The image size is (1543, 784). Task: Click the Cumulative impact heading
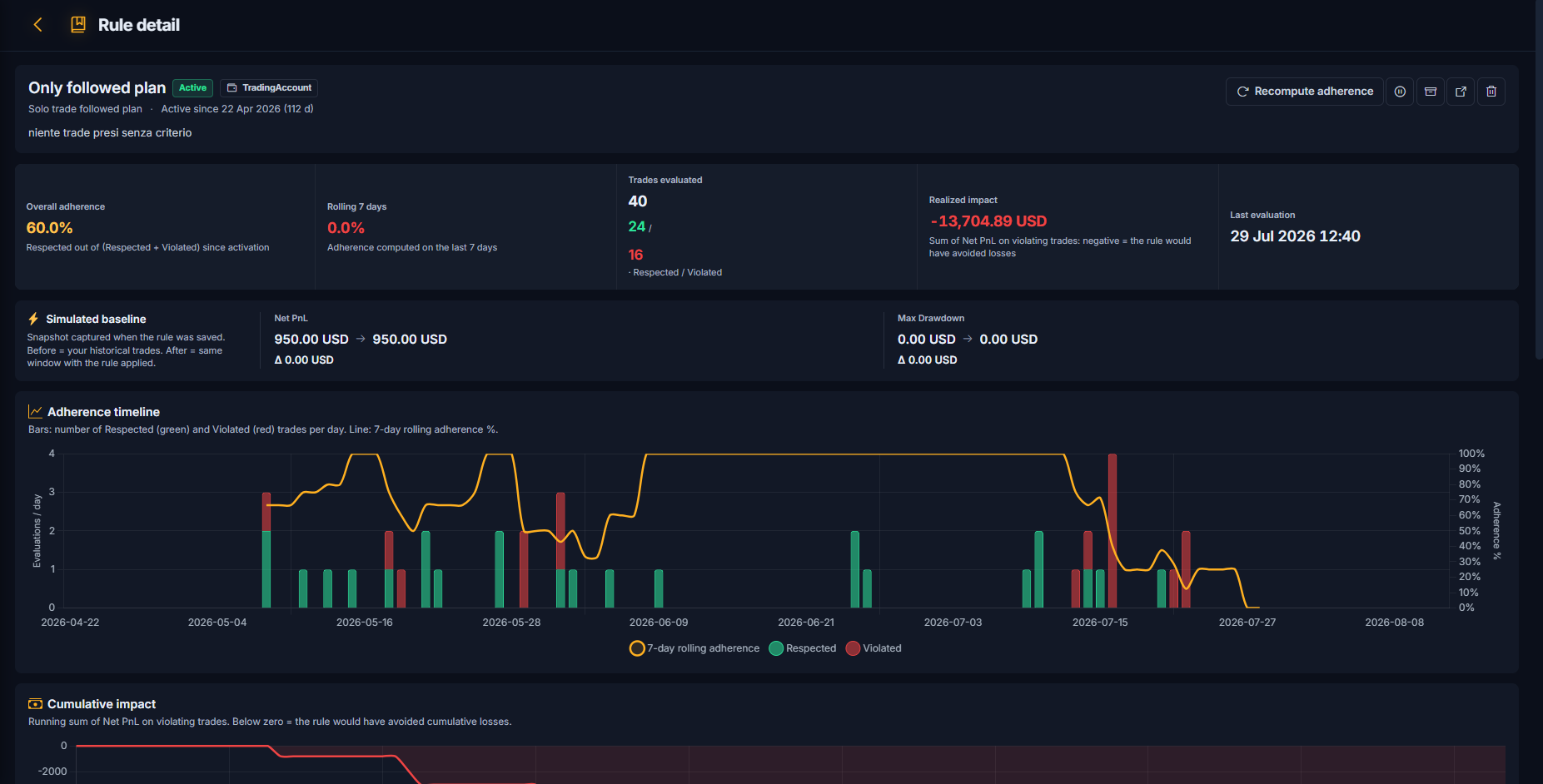102,704
